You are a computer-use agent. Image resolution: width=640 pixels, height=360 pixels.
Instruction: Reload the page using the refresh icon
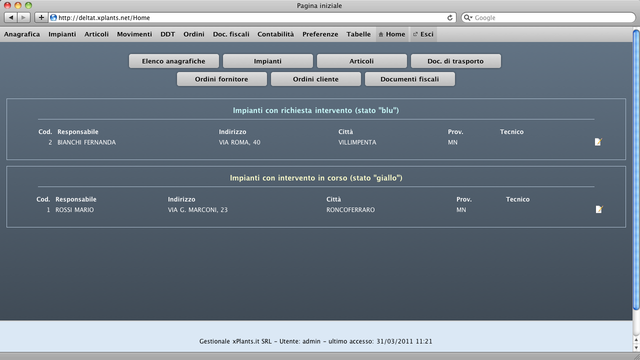[450, 18]
